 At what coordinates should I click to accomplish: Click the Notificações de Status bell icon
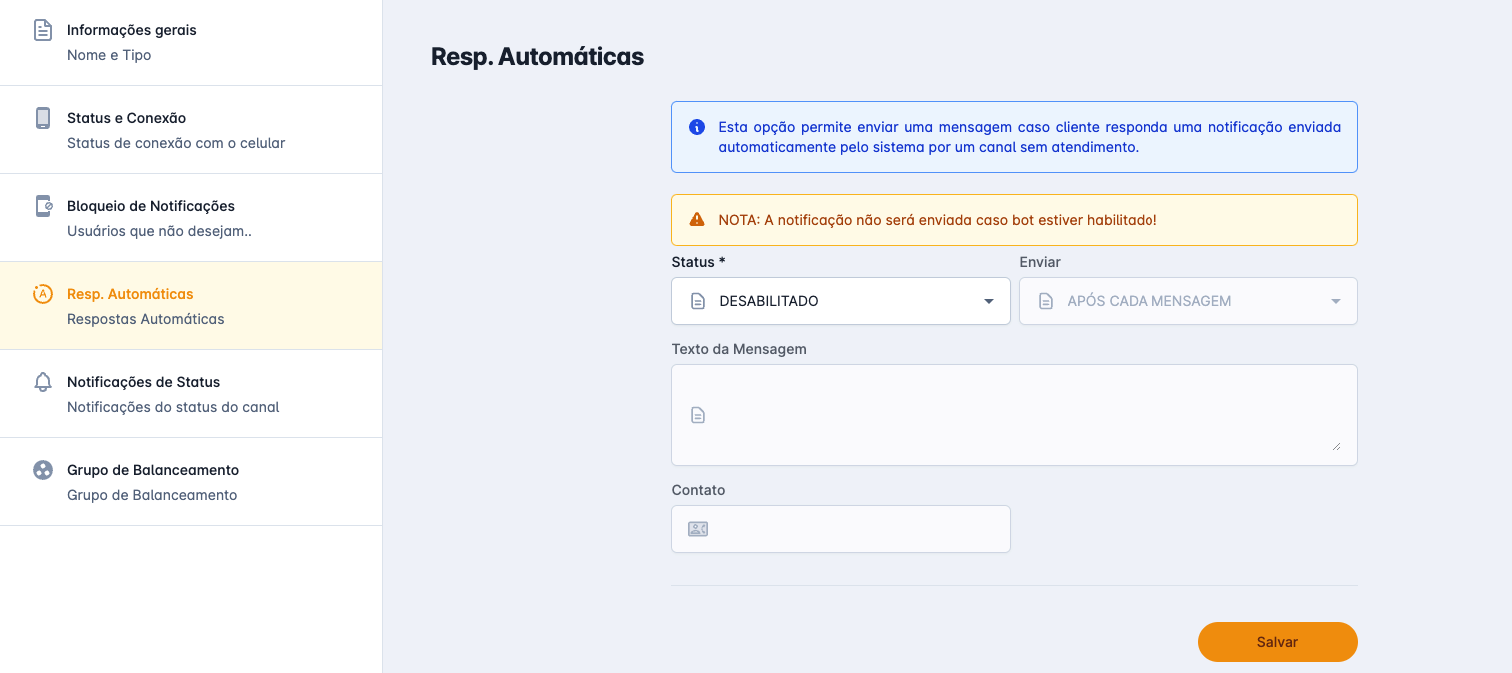coord(42,382)
